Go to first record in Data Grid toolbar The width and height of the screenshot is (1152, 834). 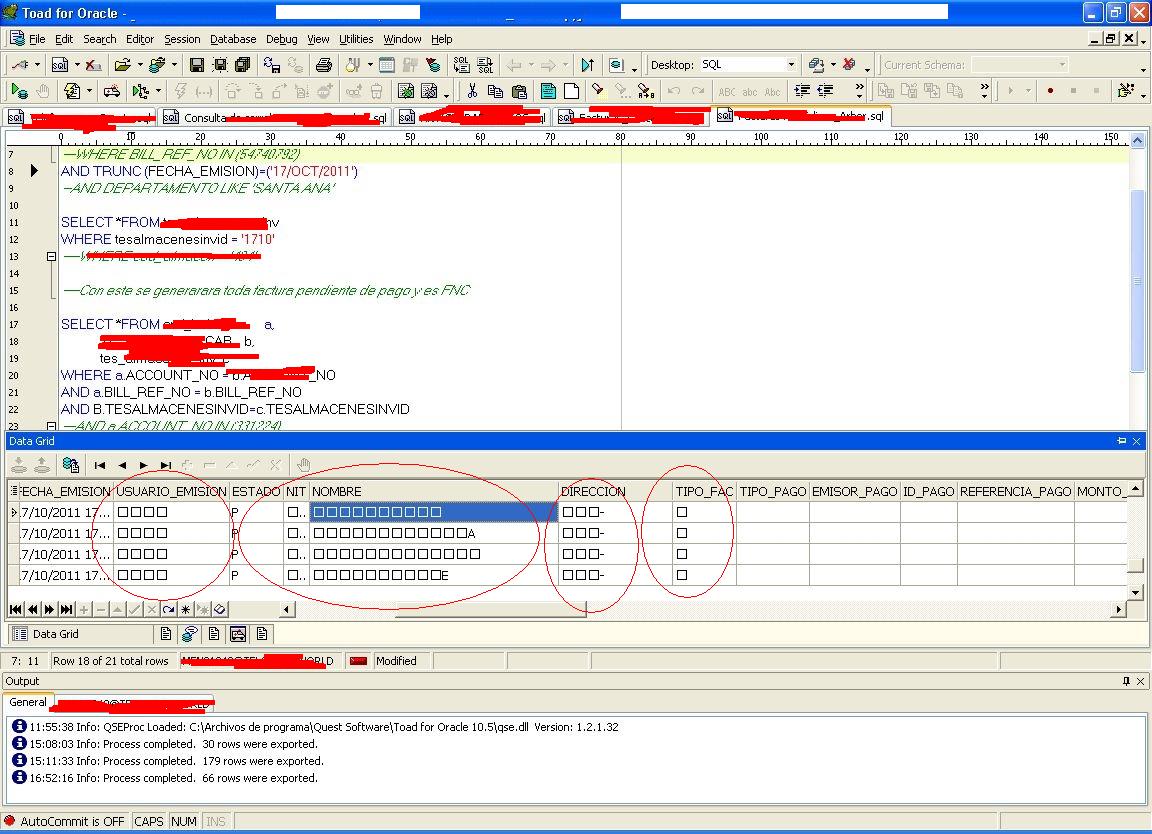[x=100, y=465]
